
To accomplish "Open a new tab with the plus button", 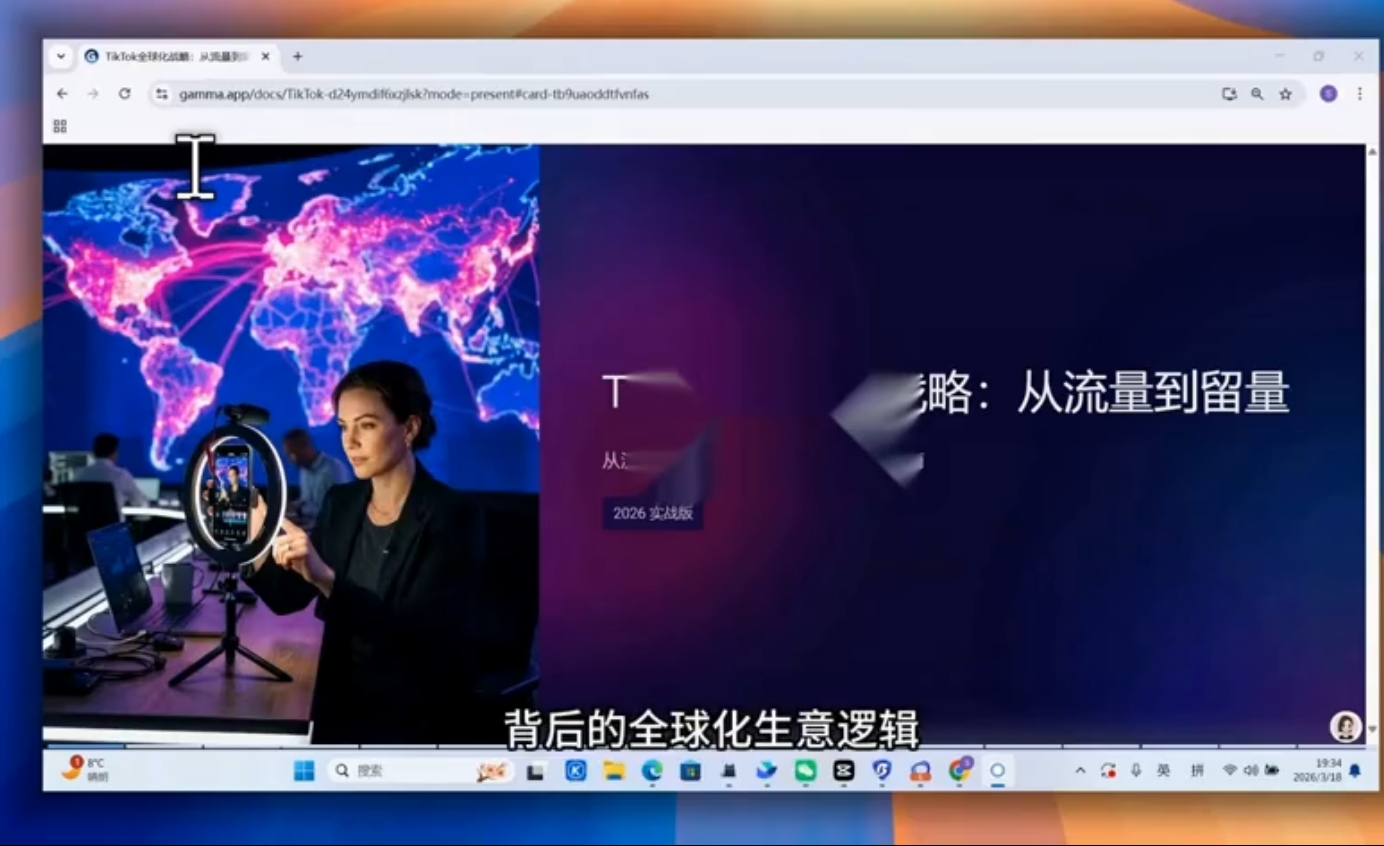I will pyautogui.click(x=297, y=57).
